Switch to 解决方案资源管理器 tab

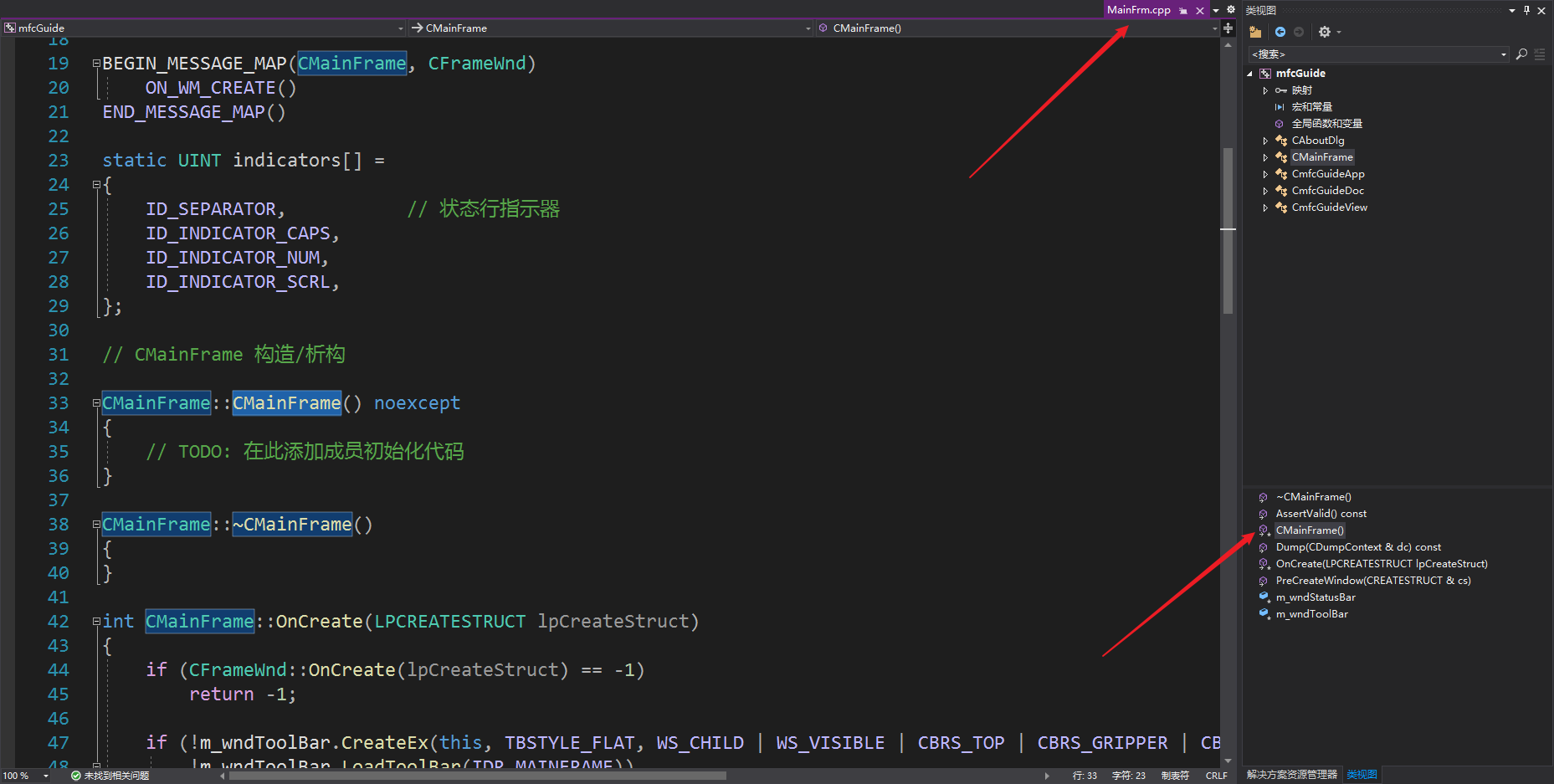(x=1292, y=775)
